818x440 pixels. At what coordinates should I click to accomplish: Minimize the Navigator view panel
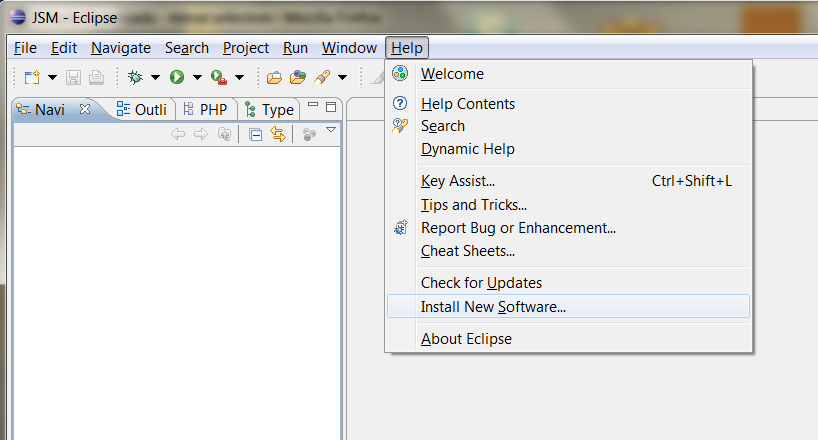(x=313, y=105)
